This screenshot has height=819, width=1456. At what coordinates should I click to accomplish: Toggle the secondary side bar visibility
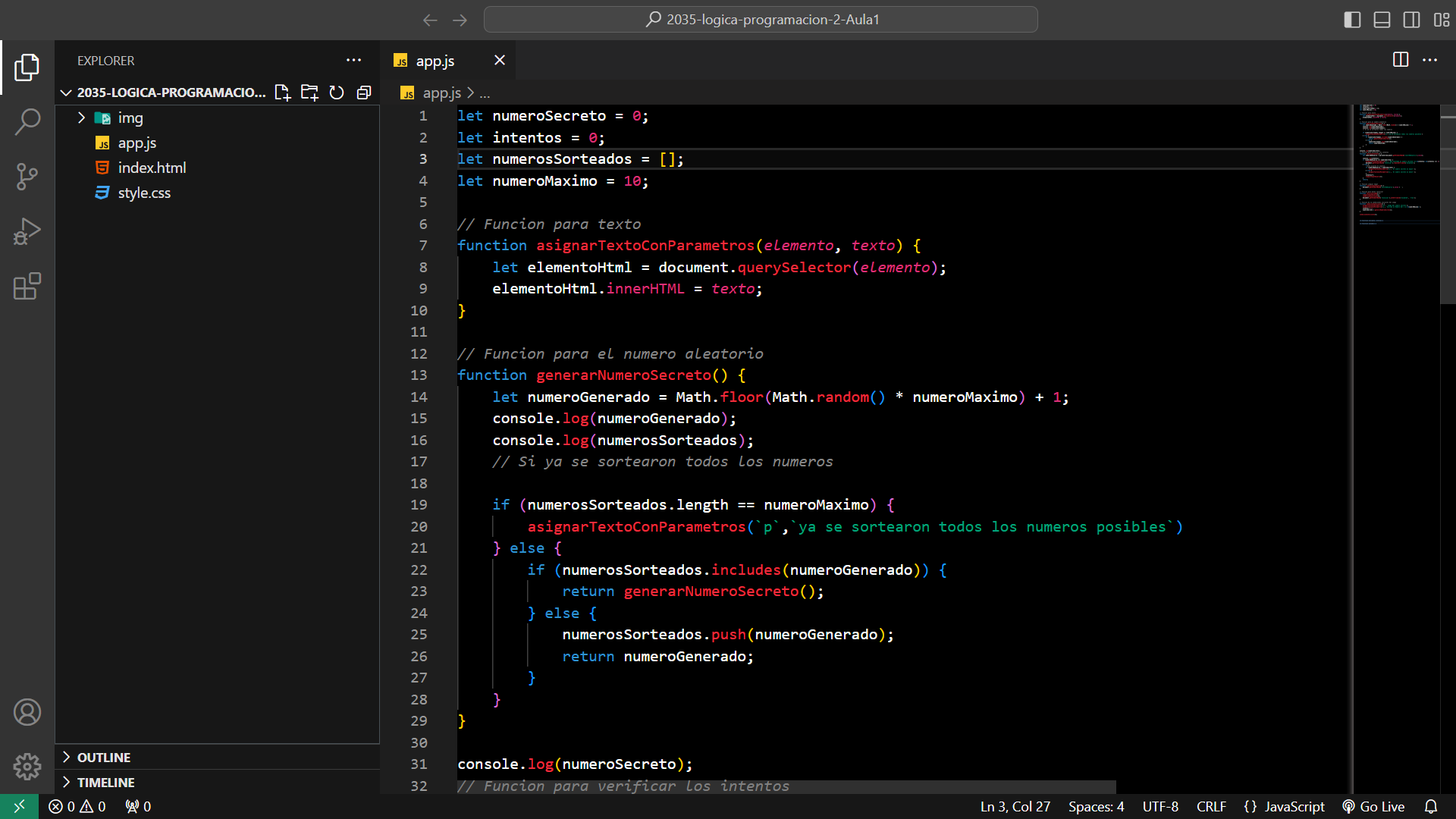click(1411, 20)
